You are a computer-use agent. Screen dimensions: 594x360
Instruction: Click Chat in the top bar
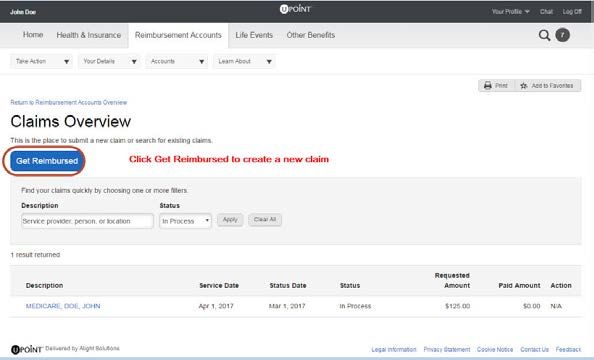tap(546, 12)
